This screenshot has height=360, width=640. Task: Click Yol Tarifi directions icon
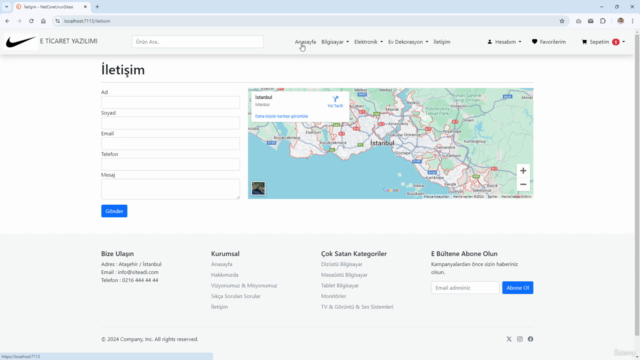click(335, 99)
